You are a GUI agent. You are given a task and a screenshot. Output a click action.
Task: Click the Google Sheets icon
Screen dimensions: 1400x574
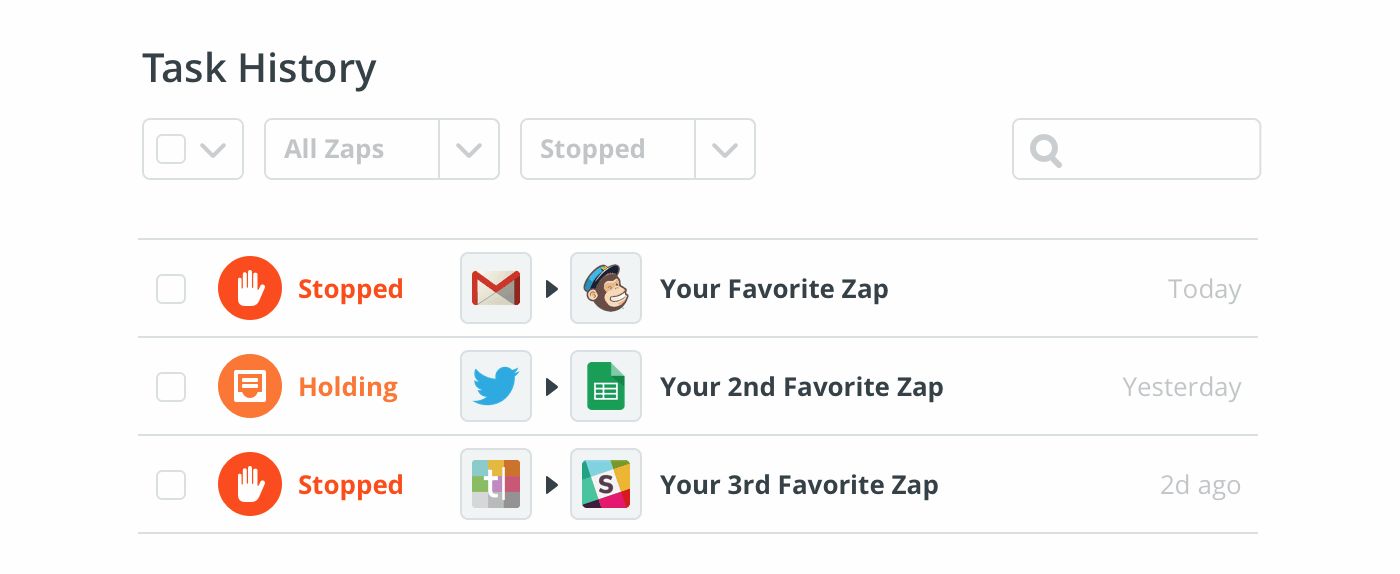[x=606, y=387]
